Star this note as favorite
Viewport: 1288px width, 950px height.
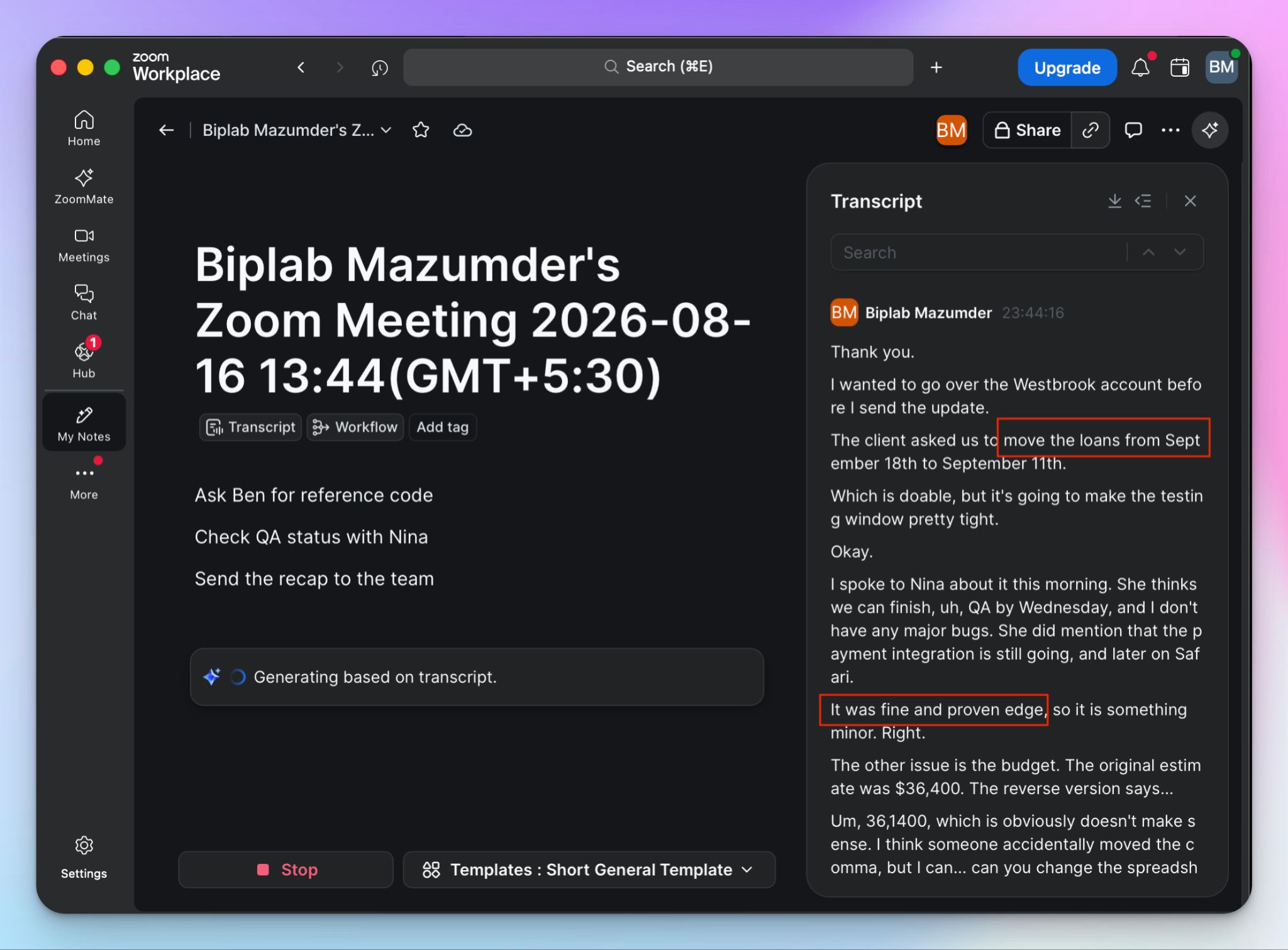coord(421,130)
